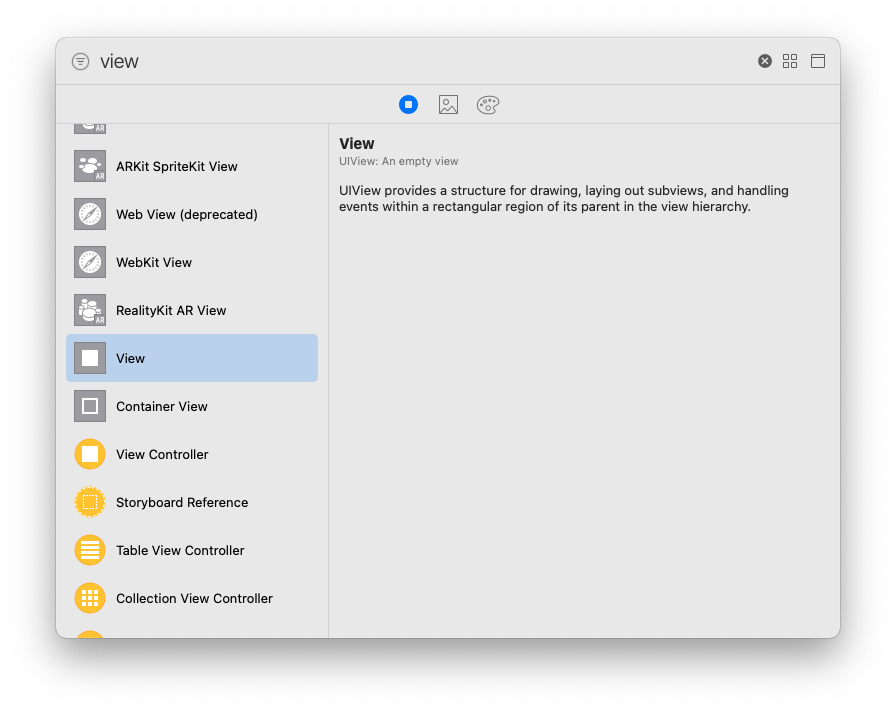Switch the library to grid icon view
Viewport: 896px width, 712px height.
pos(790,61)
